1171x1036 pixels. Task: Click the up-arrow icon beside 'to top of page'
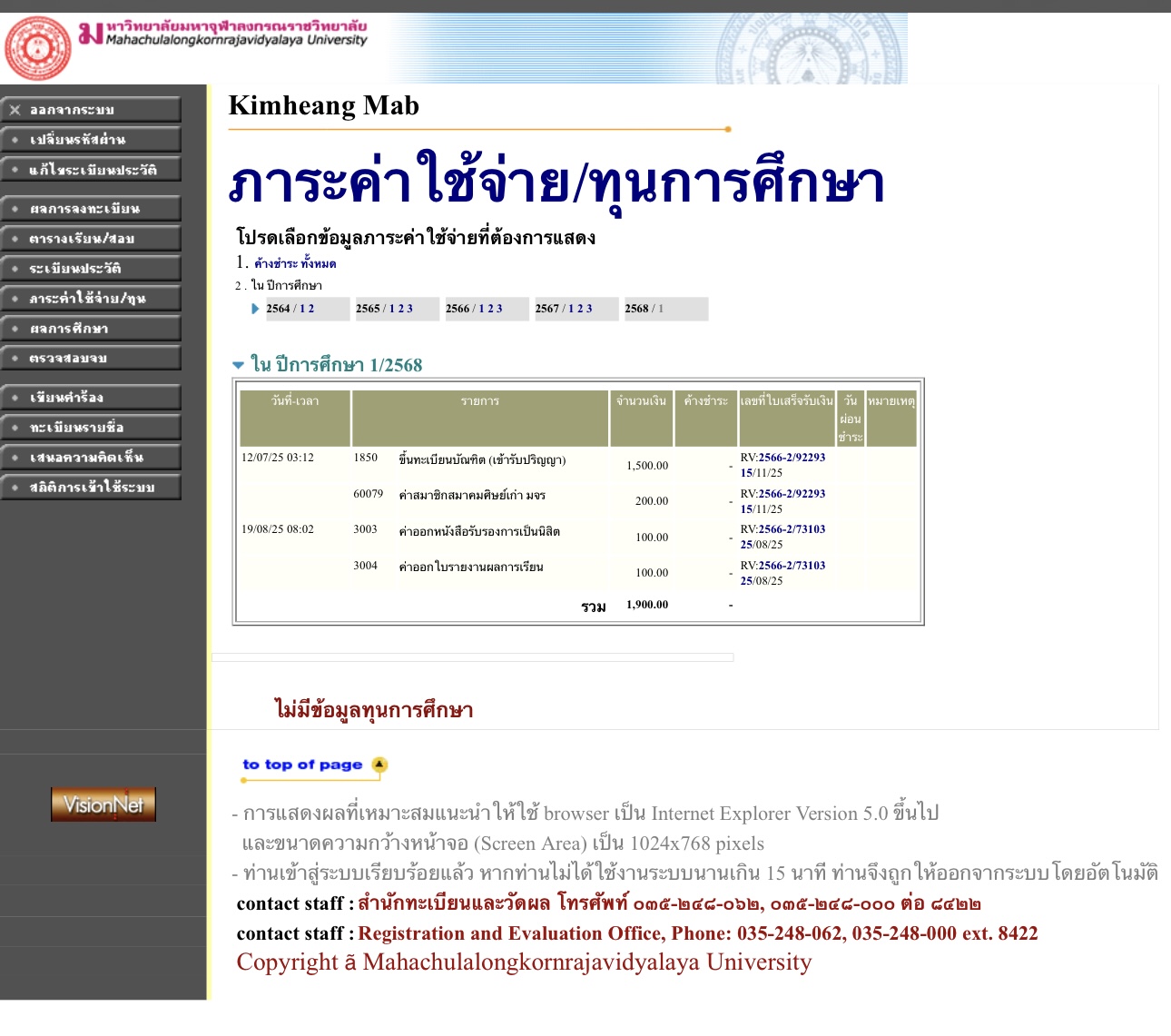pos(379,765)
